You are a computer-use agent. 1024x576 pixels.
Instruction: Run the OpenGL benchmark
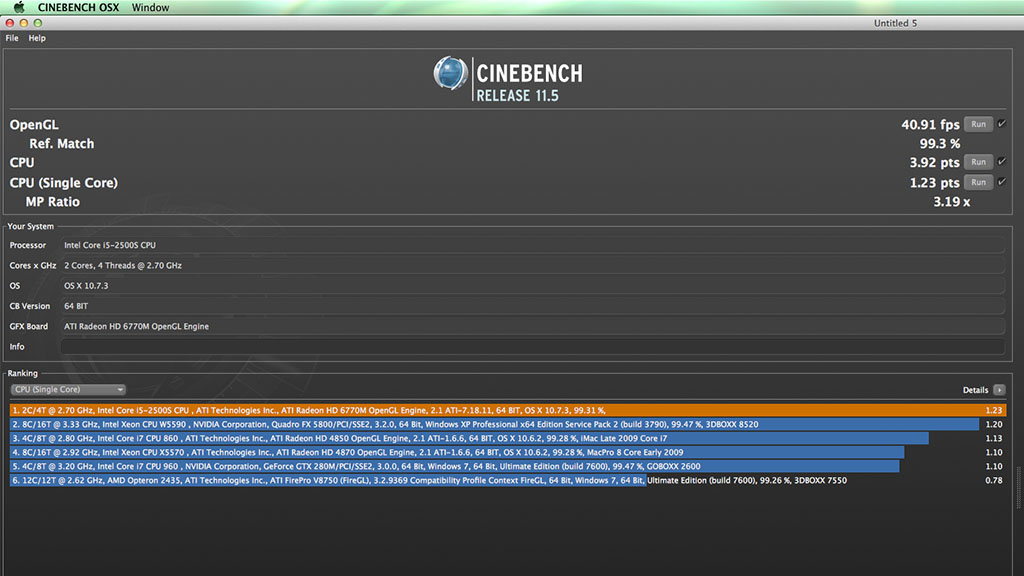pyautogui.click(x=978, y=124)
